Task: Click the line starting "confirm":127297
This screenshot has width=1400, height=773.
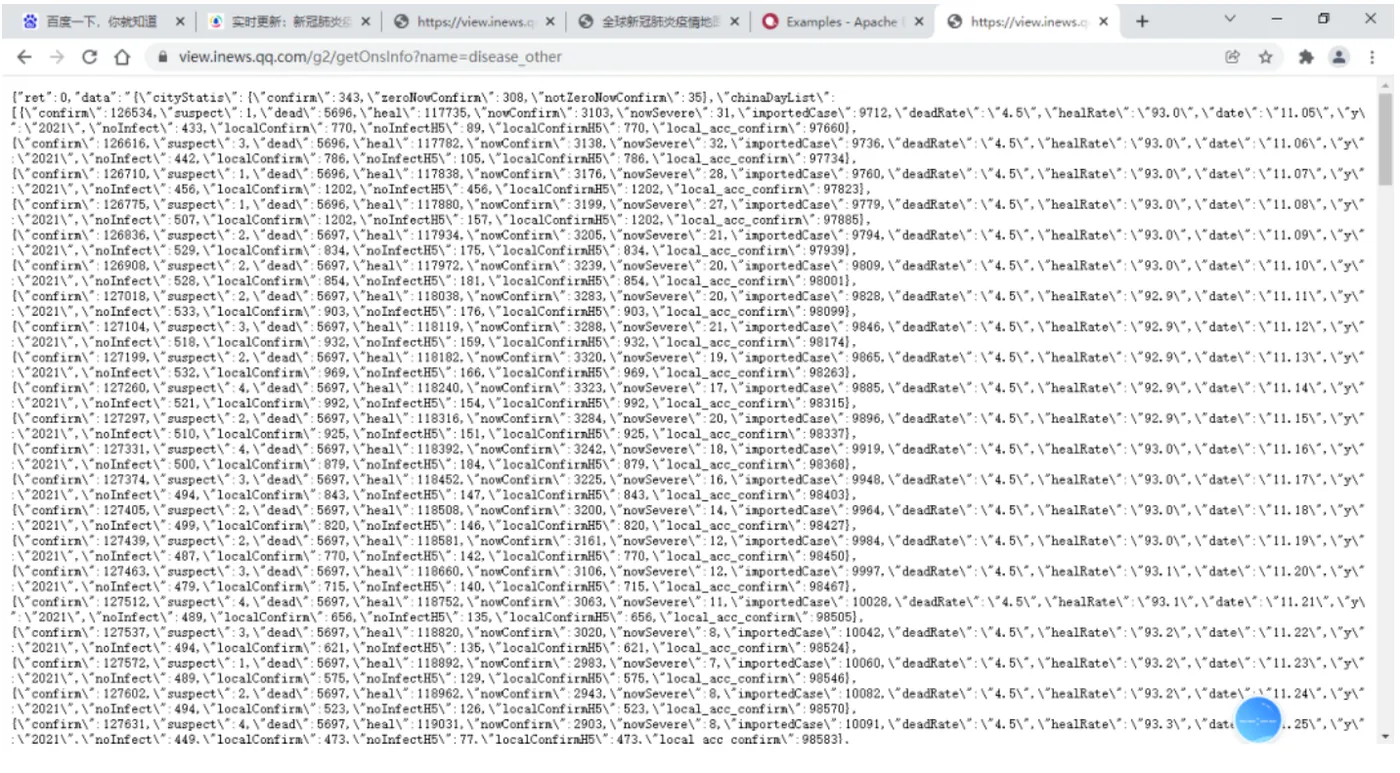Action: click(x=688, y=418)
